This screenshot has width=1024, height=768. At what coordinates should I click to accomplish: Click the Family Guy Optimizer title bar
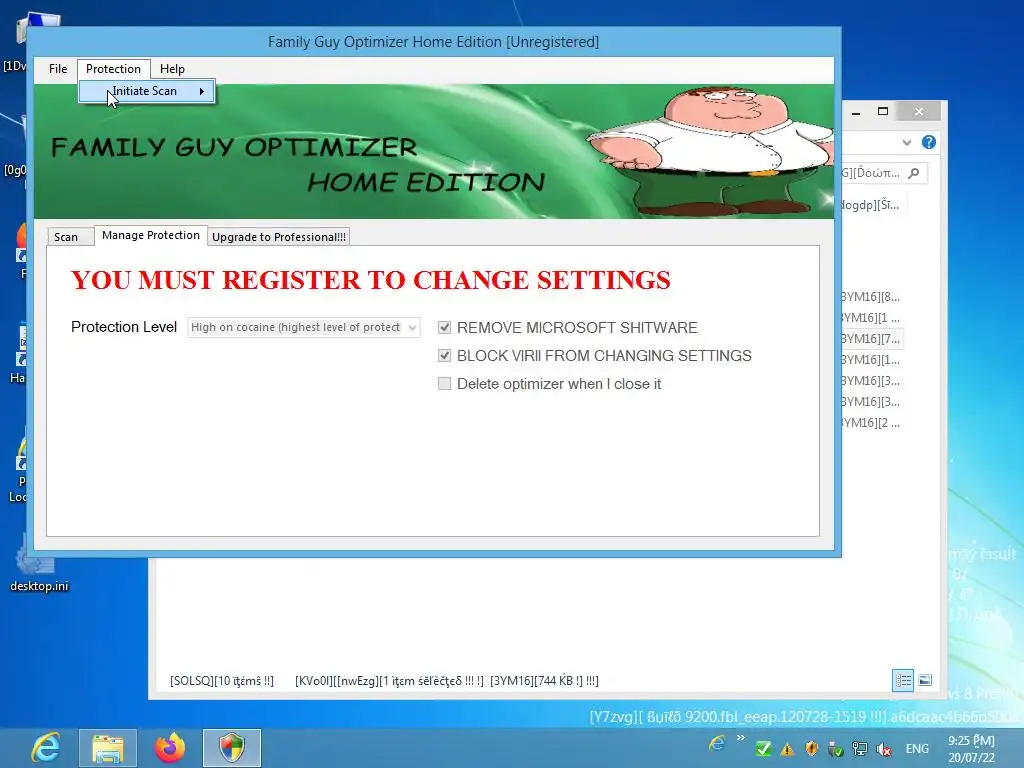[433, 42]
